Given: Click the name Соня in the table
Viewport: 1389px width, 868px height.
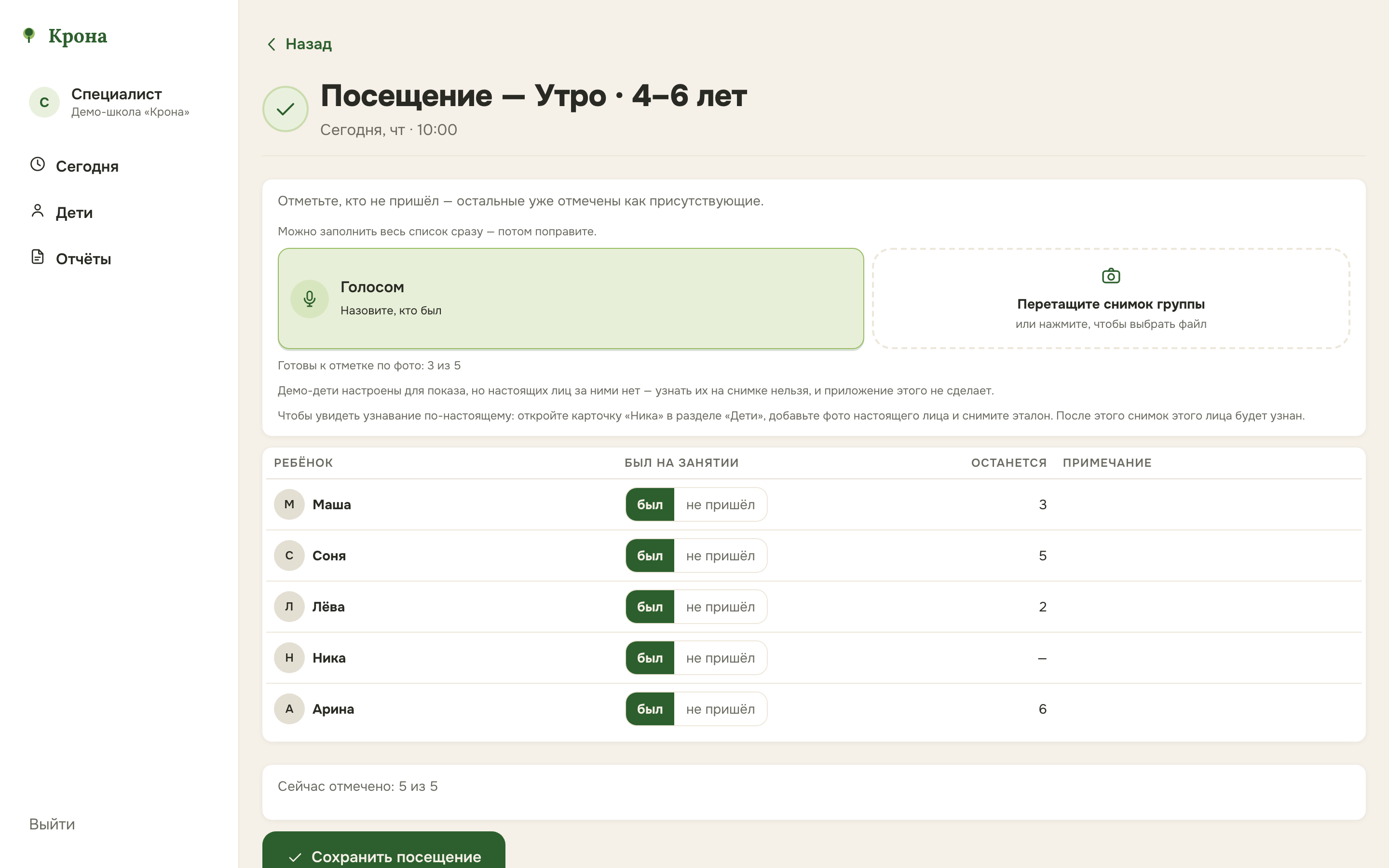Looking at the screenshot, I should click(329, 556).
